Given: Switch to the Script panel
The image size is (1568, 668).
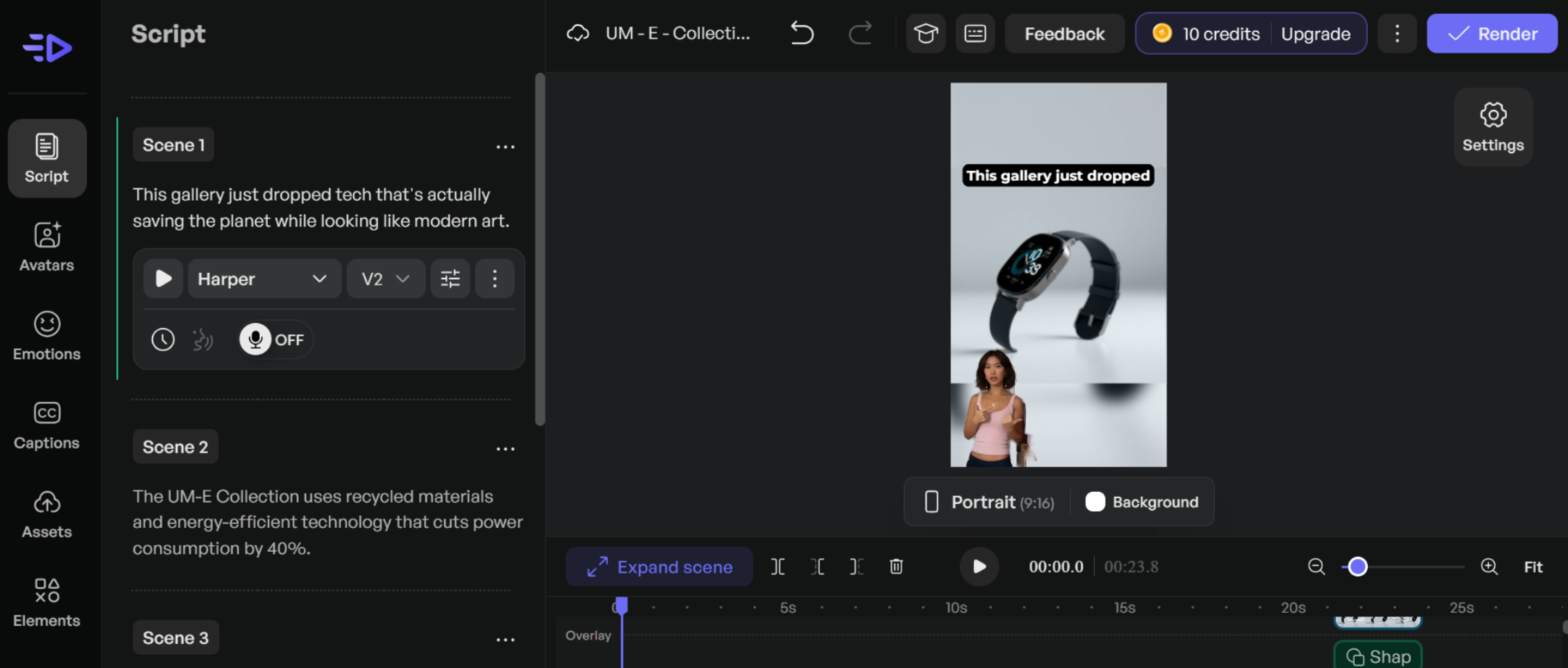Looking at the screenshot, I should 46,158.
